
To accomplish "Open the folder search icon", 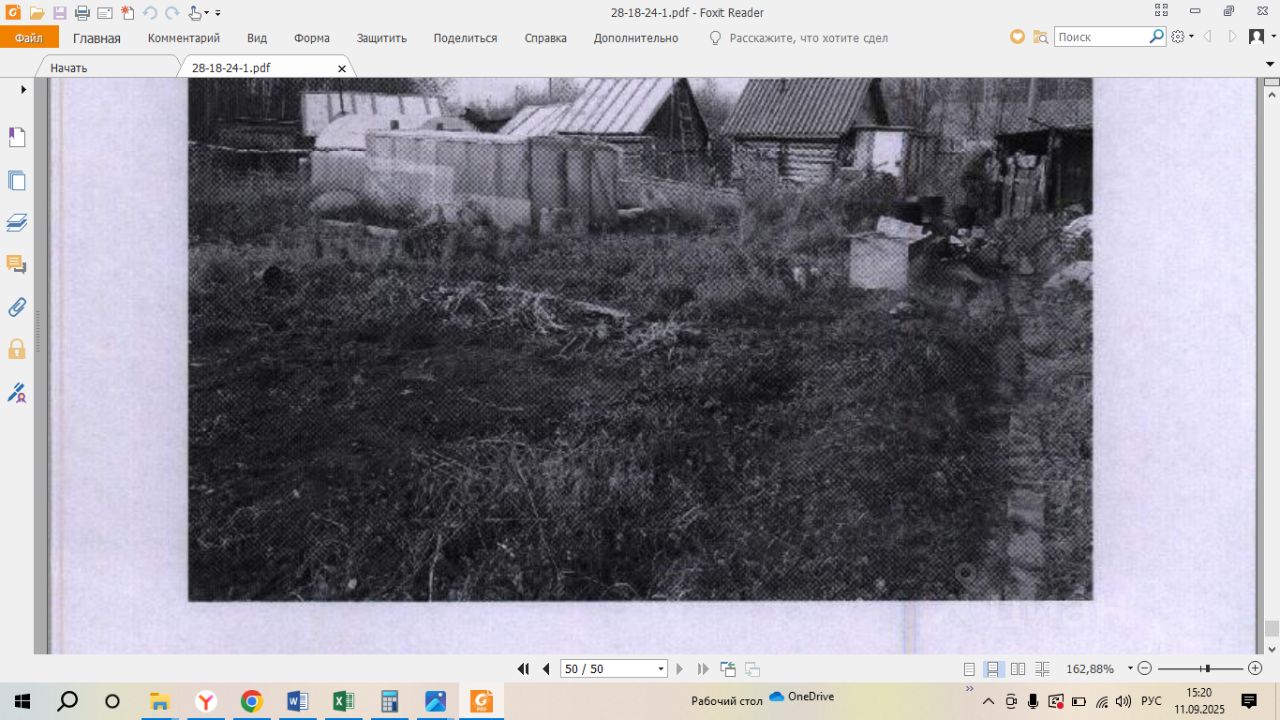I will (x=1040, y=37).
